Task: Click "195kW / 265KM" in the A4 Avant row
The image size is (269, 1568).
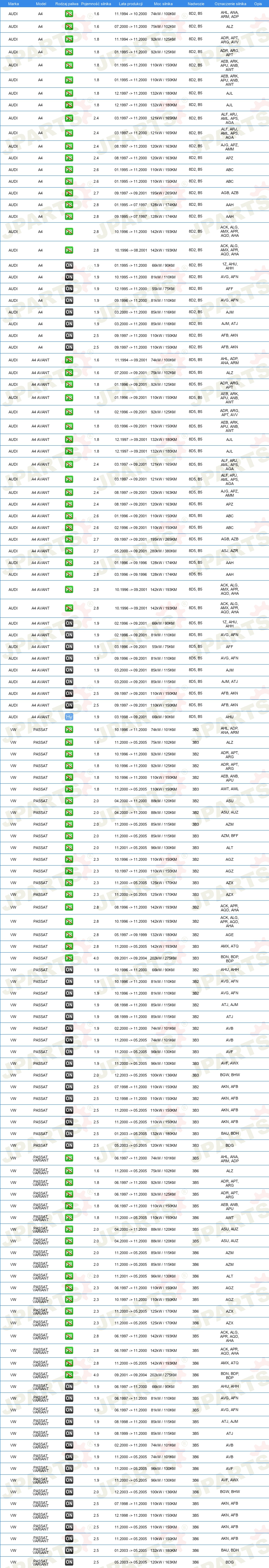Action: point(163,539)
